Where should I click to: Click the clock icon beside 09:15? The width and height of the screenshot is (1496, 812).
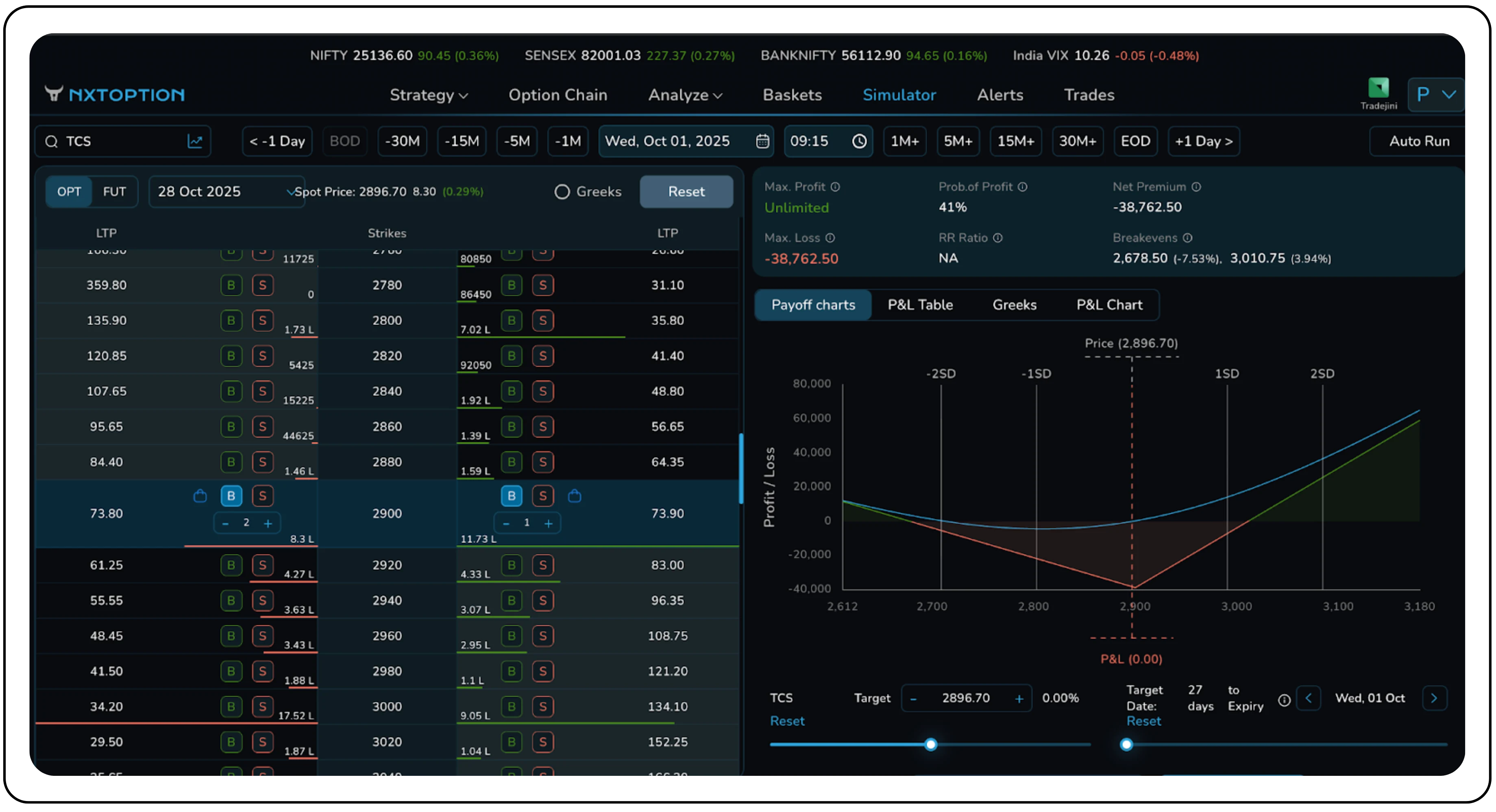point(859,141)
